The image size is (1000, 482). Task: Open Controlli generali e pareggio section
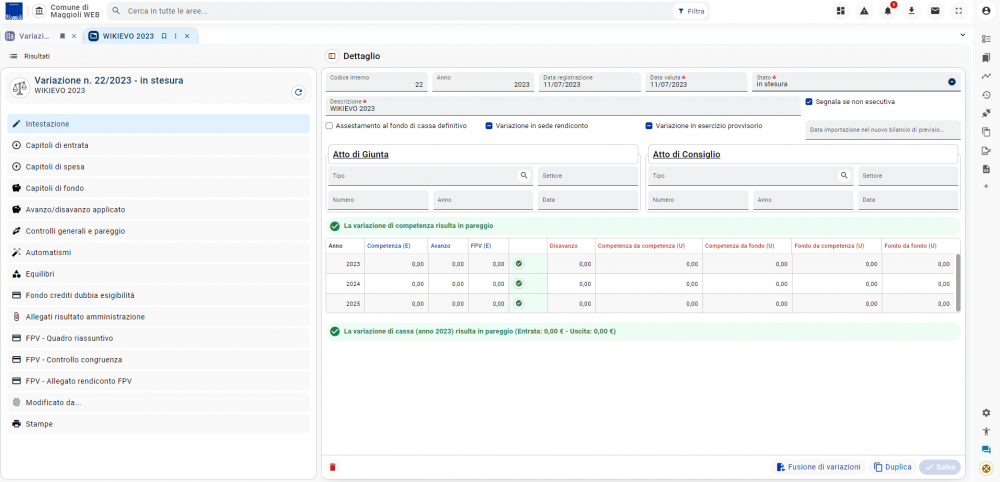[159, 231]
